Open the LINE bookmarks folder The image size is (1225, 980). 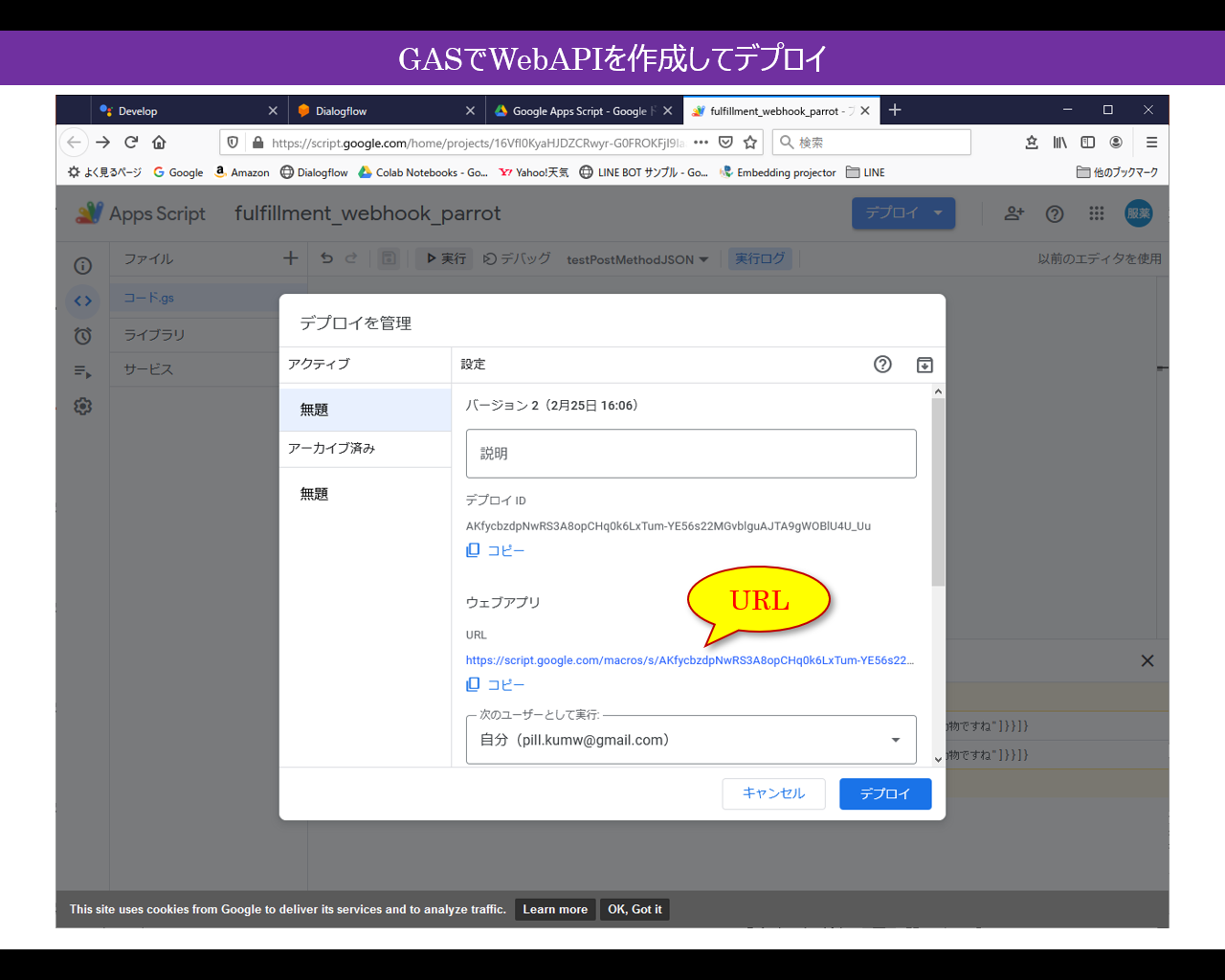pos(865,172)
